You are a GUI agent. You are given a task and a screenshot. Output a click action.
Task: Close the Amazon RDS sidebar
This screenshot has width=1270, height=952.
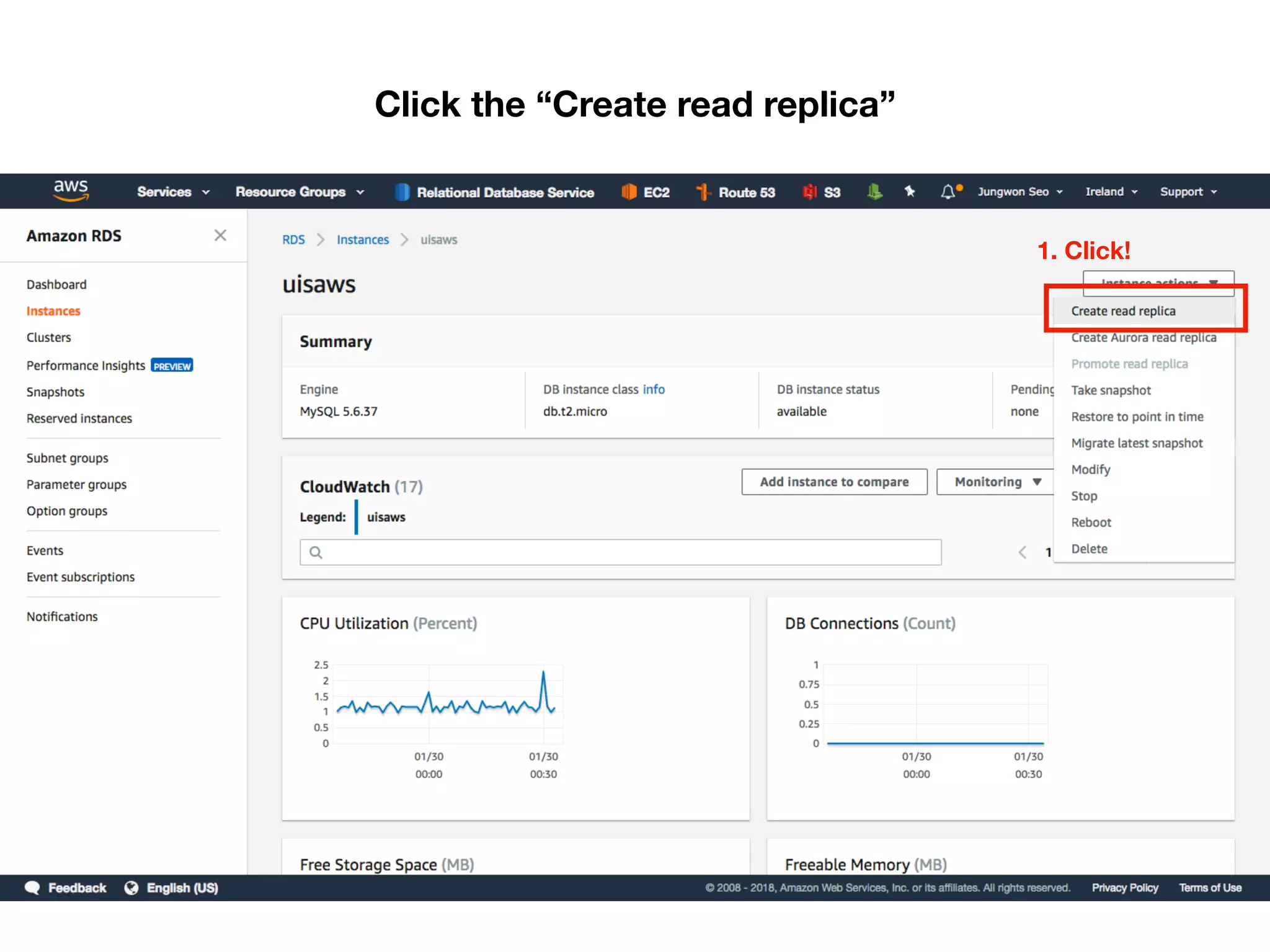pyautogui.click(x=220, y=236)
